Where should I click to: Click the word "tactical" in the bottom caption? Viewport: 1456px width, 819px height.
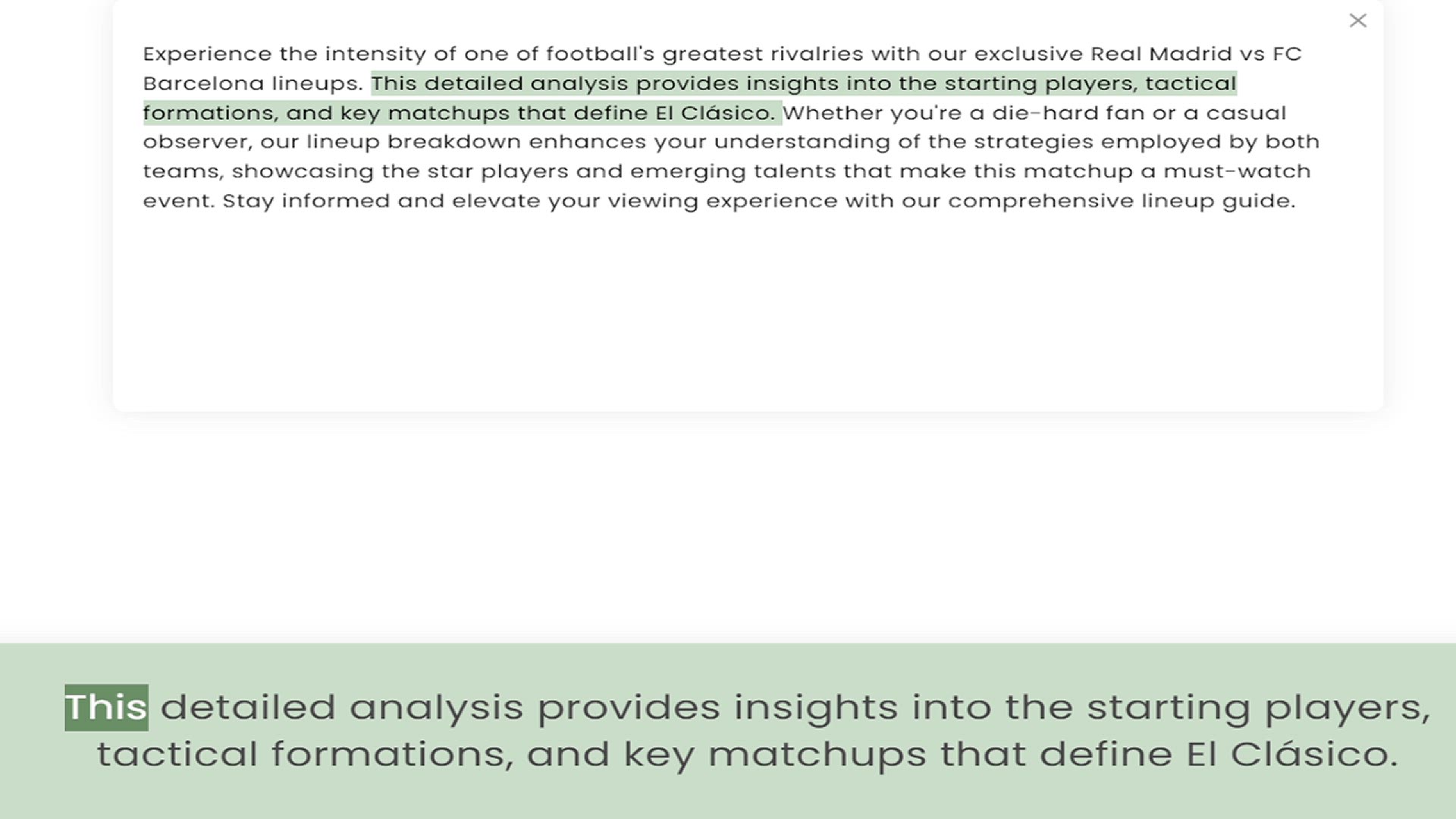pos(177,755)
